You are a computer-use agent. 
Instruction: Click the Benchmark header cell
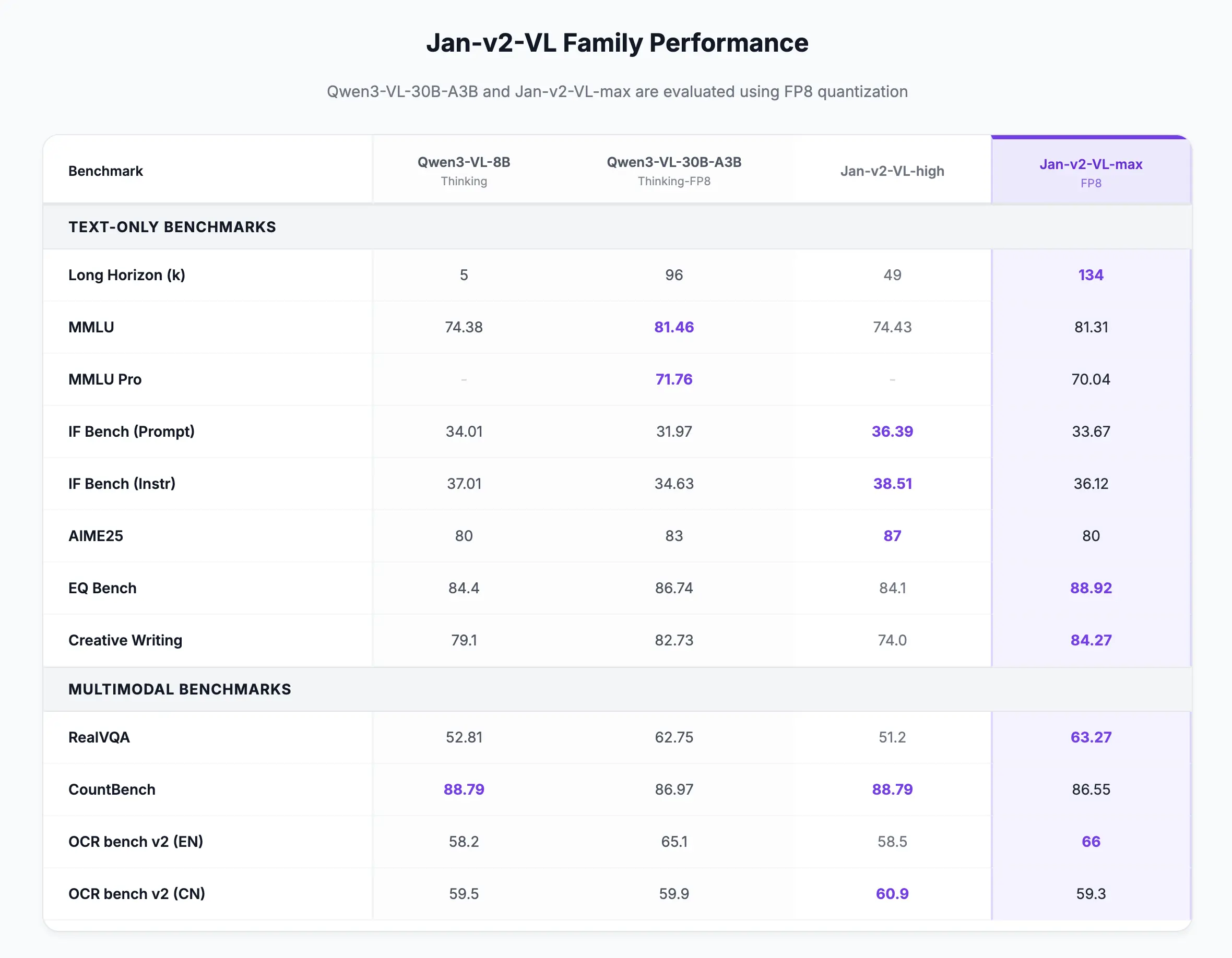105,171
